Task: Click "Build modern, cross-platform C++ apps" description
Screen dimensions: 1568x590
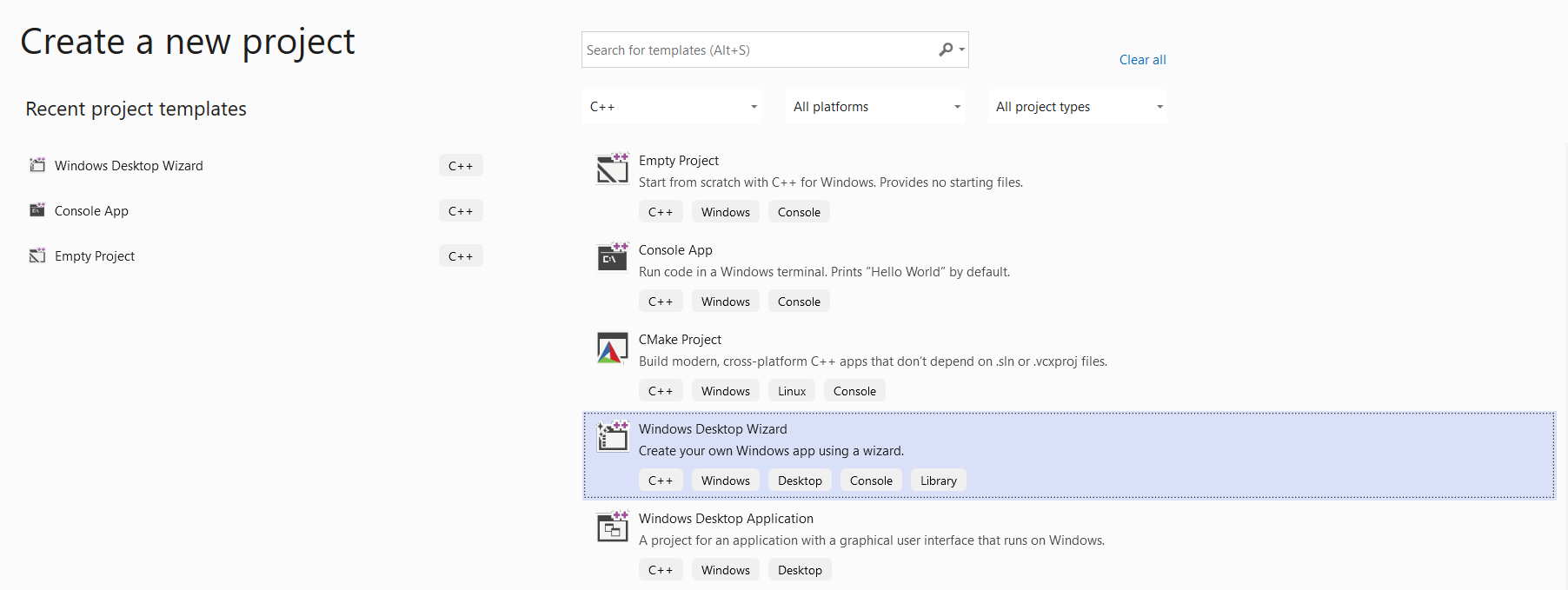Action: (x=873, y=361)
